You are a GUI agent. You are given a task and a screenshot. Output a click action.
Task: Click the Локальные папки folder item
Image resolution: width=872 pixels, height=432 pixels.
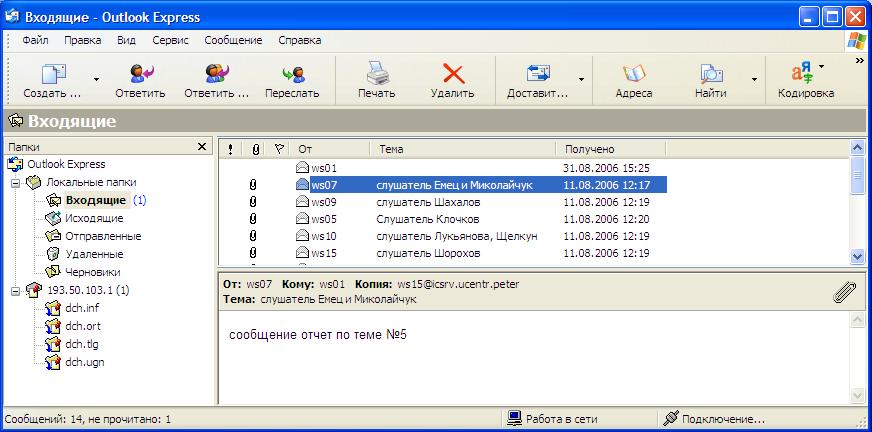[91, 182]
